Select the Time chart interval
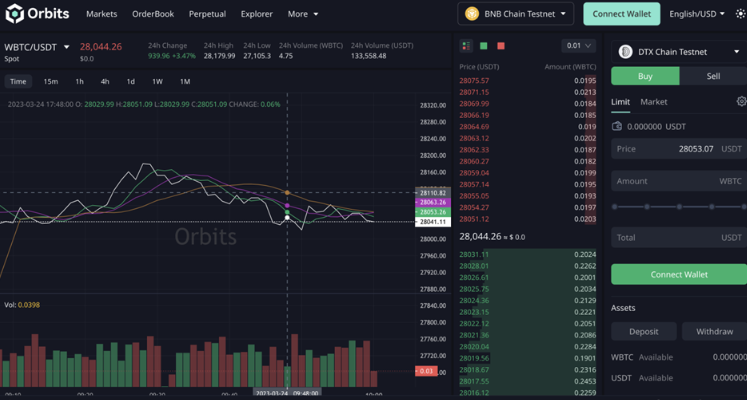747x400 pixels. coord(18,81)
